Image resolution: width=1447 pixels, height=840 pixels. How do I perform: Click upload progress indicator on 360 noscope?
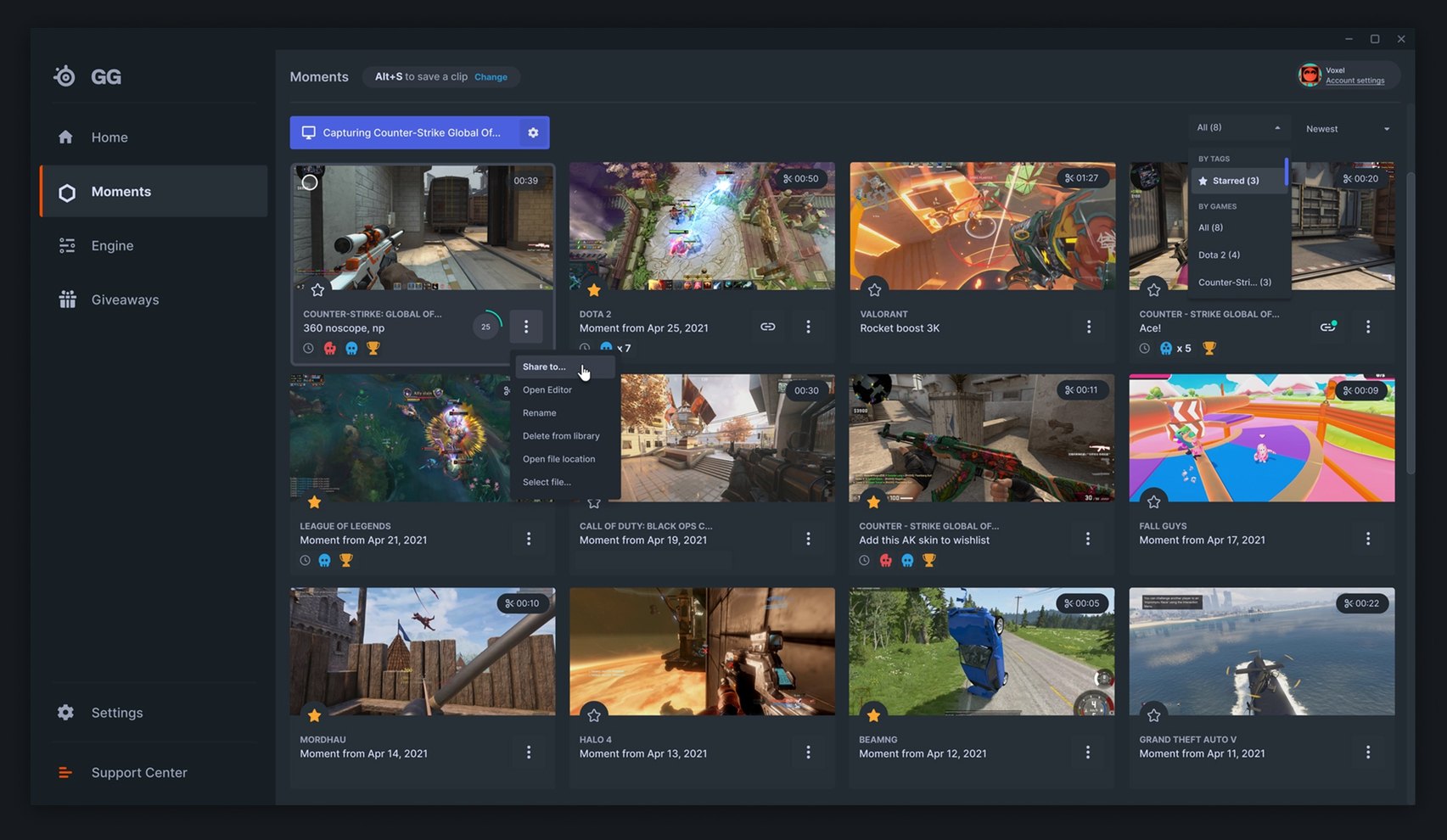point(486,327)
